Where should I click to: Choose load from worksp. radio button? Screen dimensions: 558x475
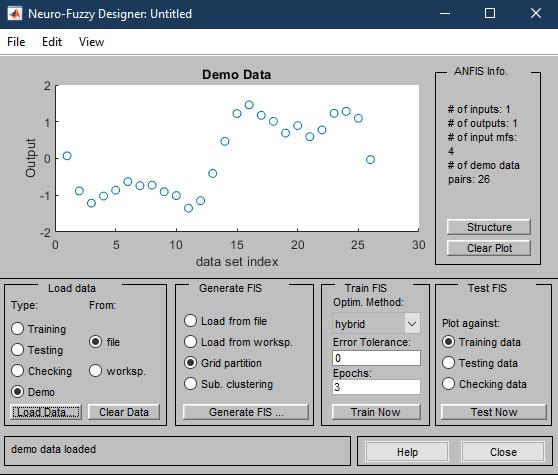(x=95, y=371)
